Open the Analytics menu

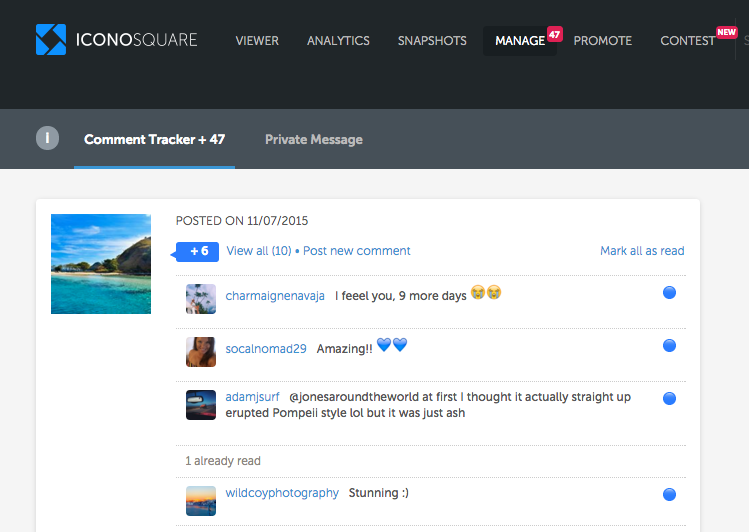(338, 41)
